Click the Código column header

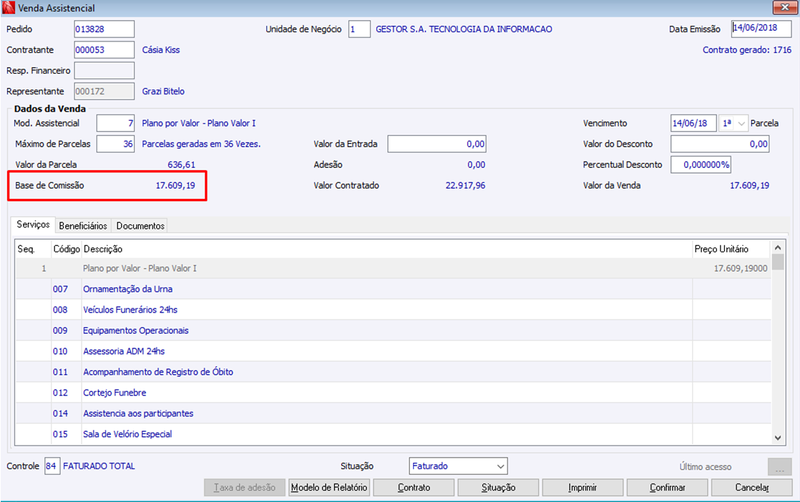click(66, 249)
